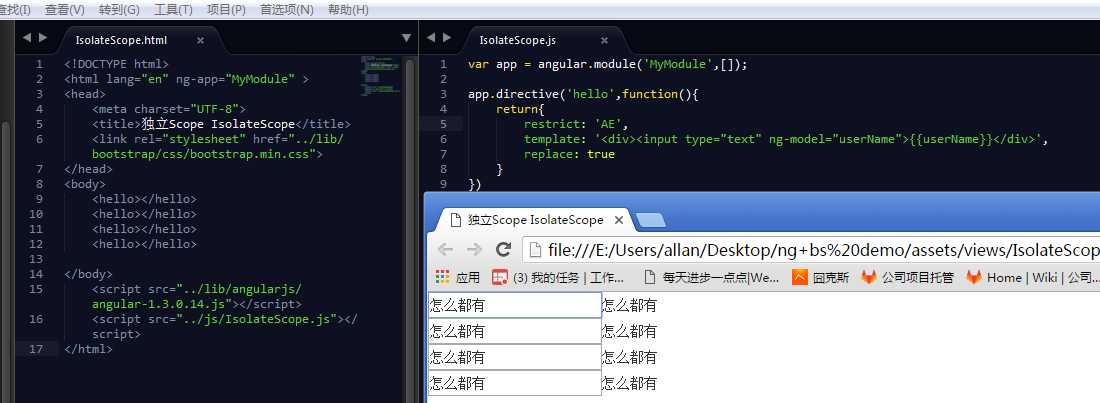Image resolution: width=1100 pixels, height=403 pixels.
Task: Switch to the IsolateScope.html editor tab
Action: [x=121, y=40]
